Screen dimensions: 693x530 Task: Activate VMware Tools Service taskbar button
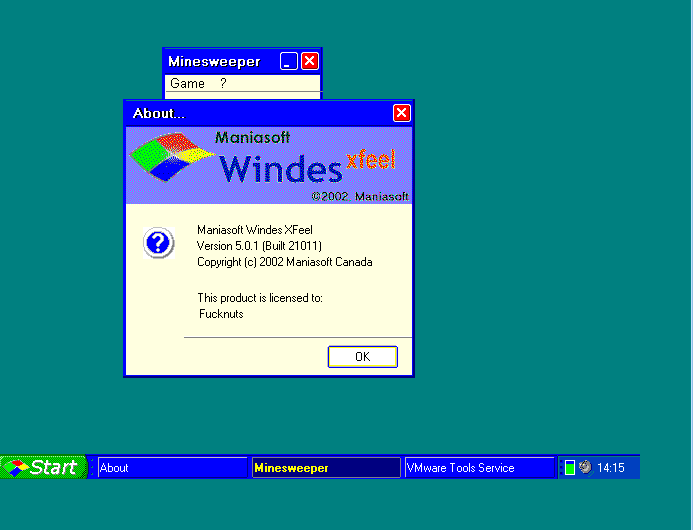478,468
